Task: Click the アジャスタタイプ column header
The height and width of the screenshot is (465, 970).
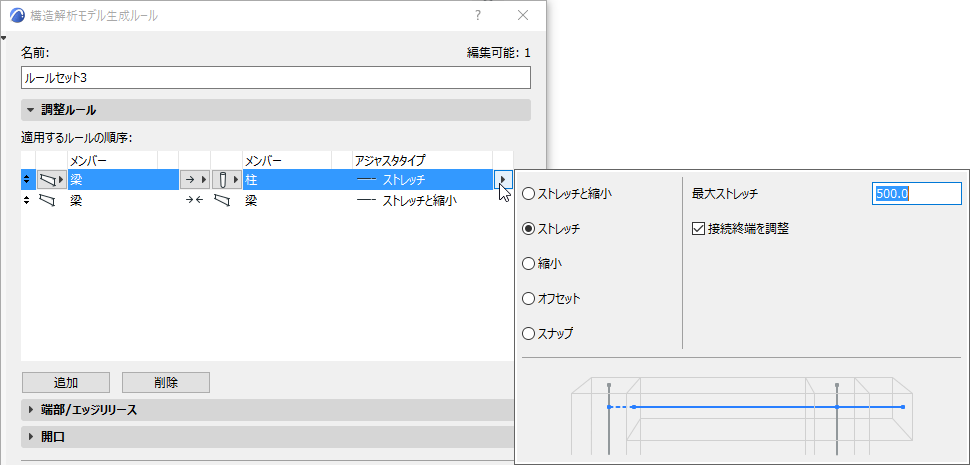Action: pyautogui.click(x=423, y=161)
